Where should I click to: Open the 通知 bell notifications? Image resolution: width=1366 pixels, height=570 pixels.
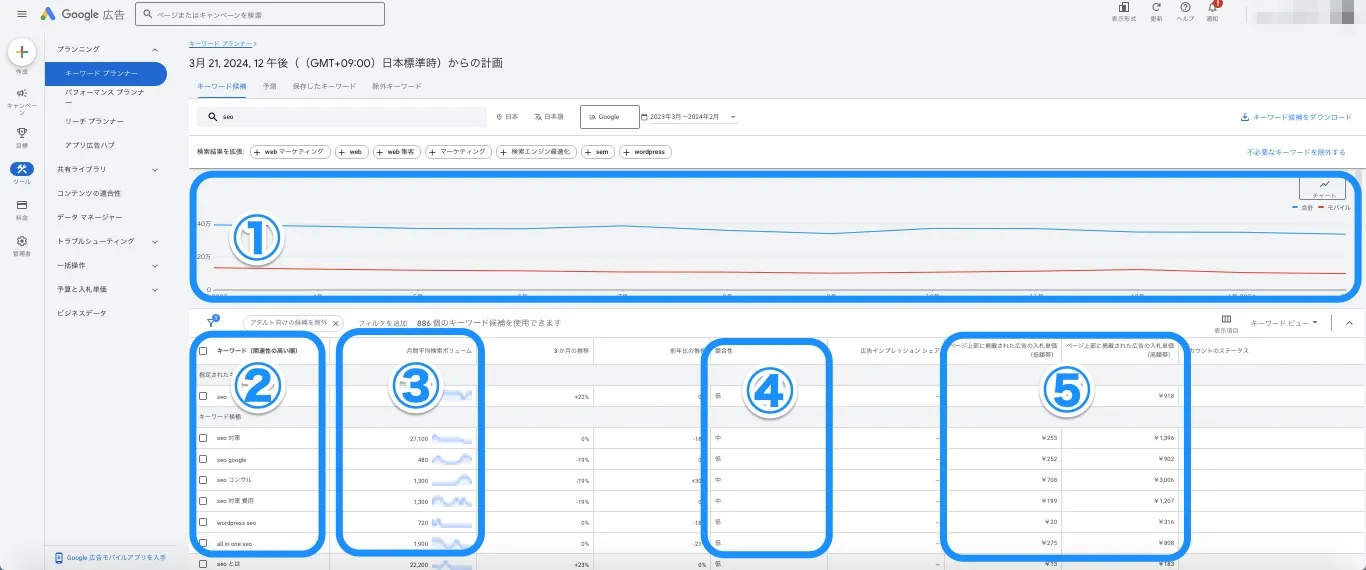1212,8
